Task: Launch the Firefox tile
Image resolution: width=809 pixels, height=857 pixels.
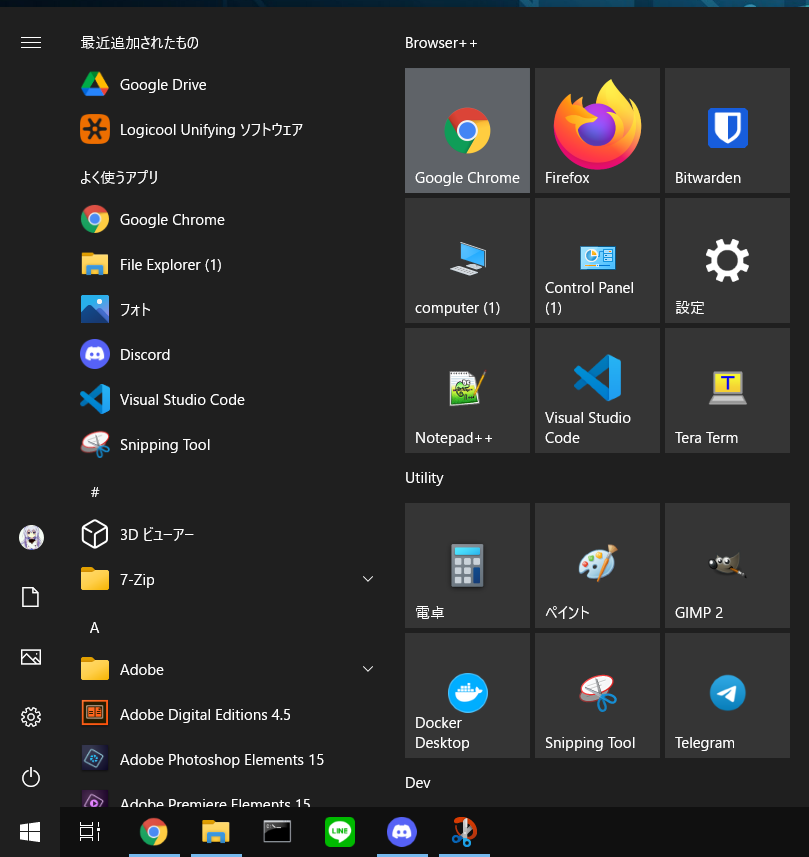Action: pos(597,130)
